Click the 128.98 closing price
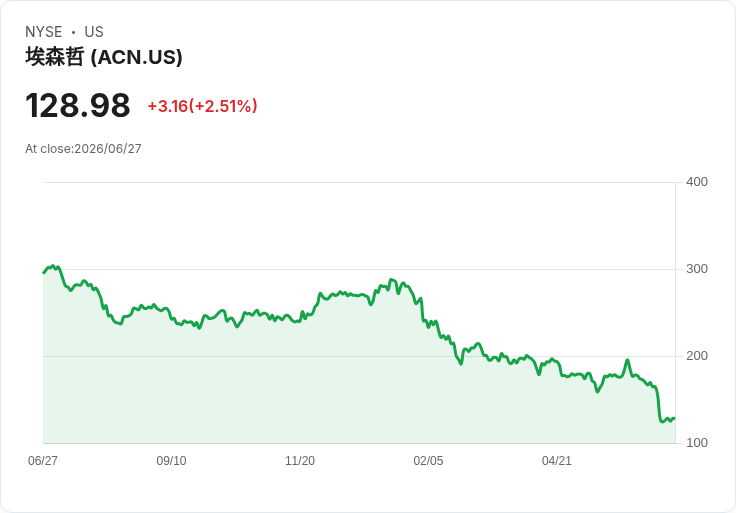 coord(78,105)
